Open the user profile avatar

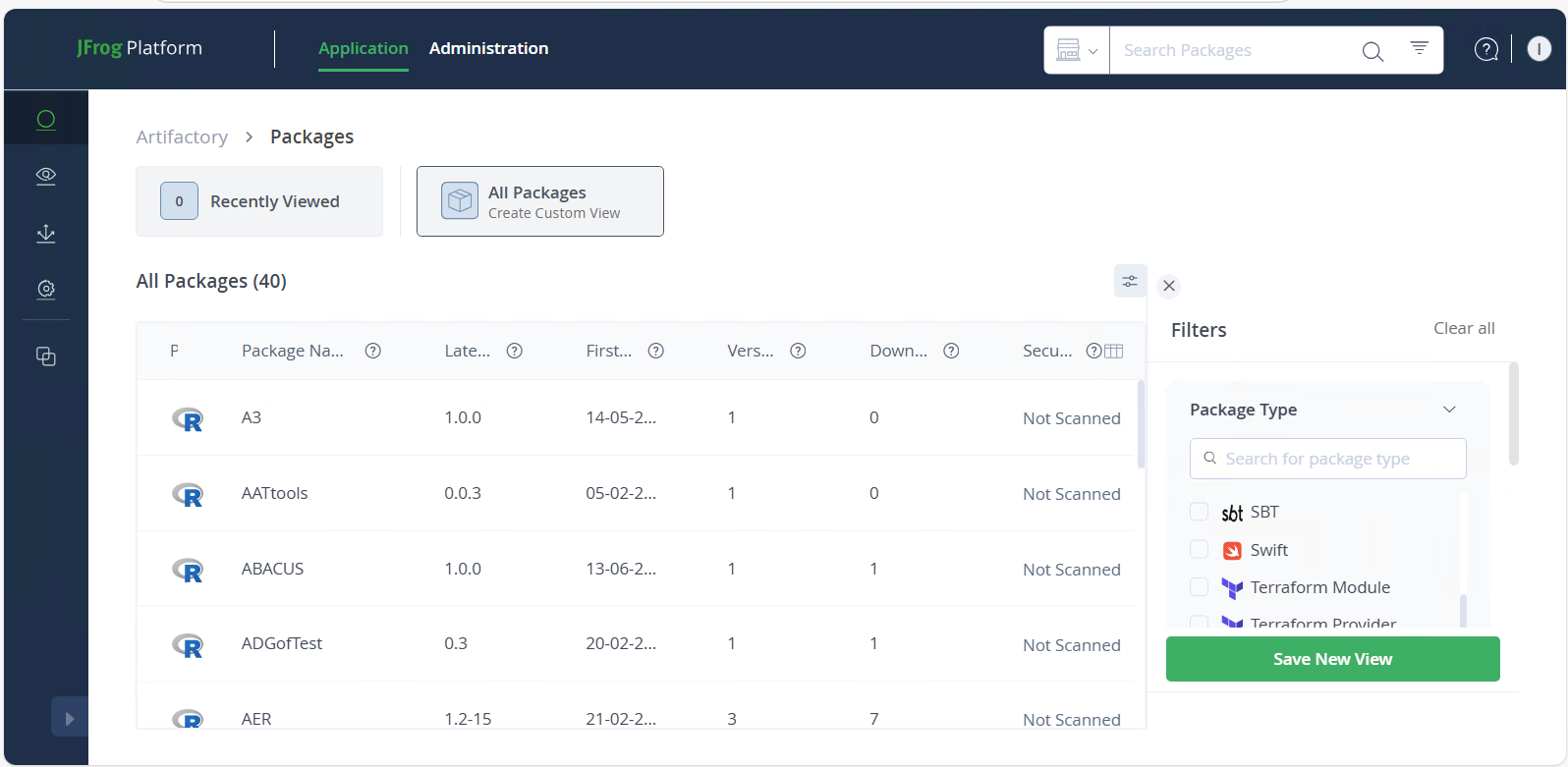[1540, 48]
